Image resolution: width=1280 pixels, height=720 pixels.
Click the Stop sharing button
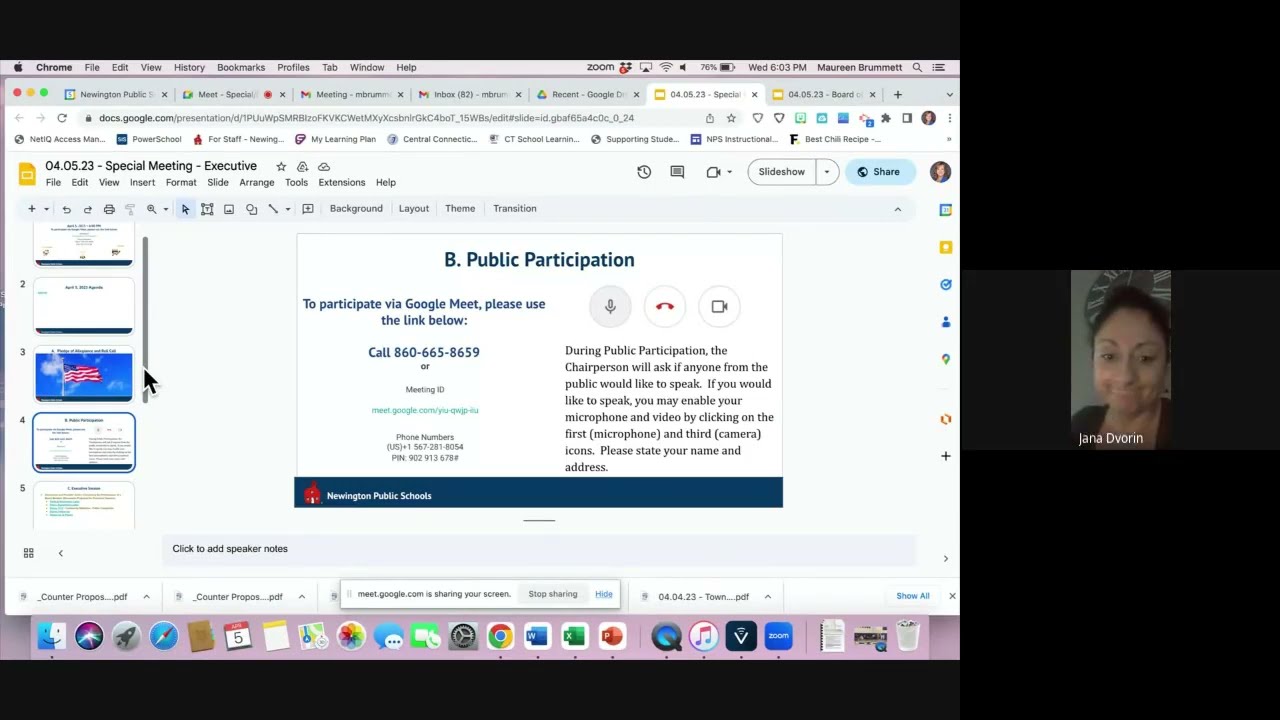tap(553, 594)
